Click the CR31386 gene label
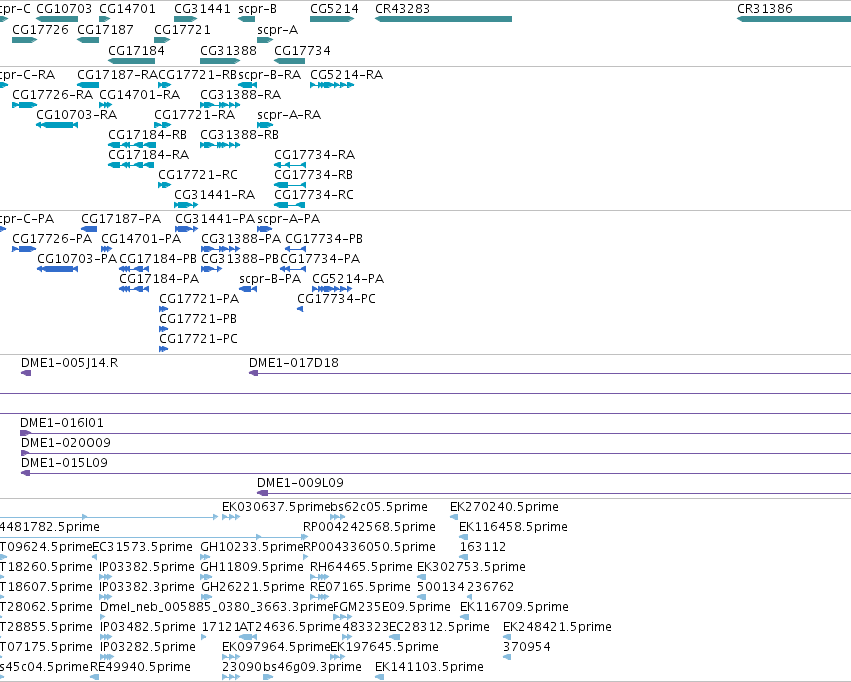The width and height of the screenshot is (851, 682). pos(765,9)
